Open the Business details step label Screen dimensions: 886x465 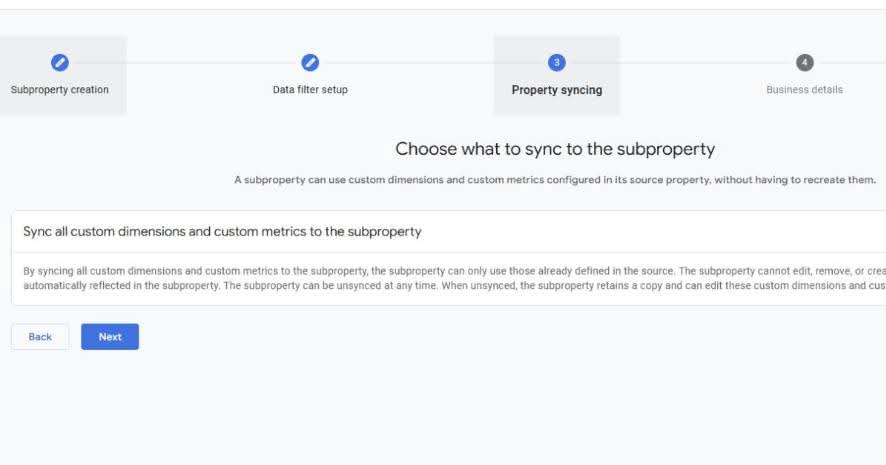[804, 90]
